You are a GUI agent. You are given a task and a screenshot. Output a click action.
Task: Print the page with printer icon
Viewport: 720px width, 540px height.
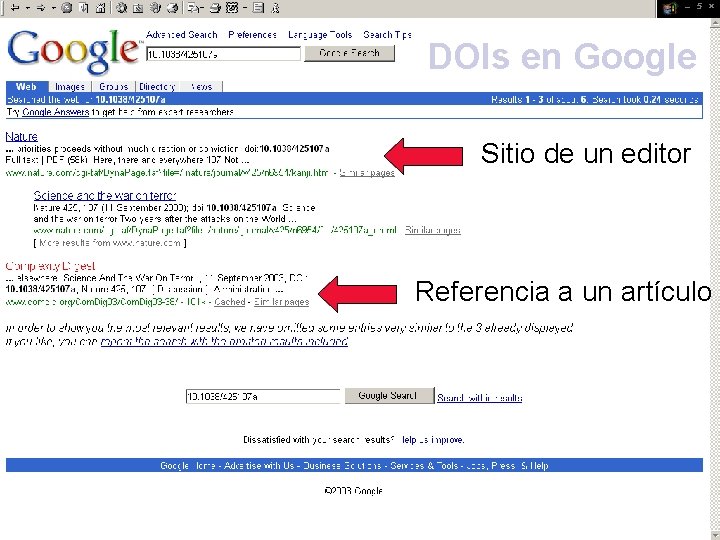point(215,7)
